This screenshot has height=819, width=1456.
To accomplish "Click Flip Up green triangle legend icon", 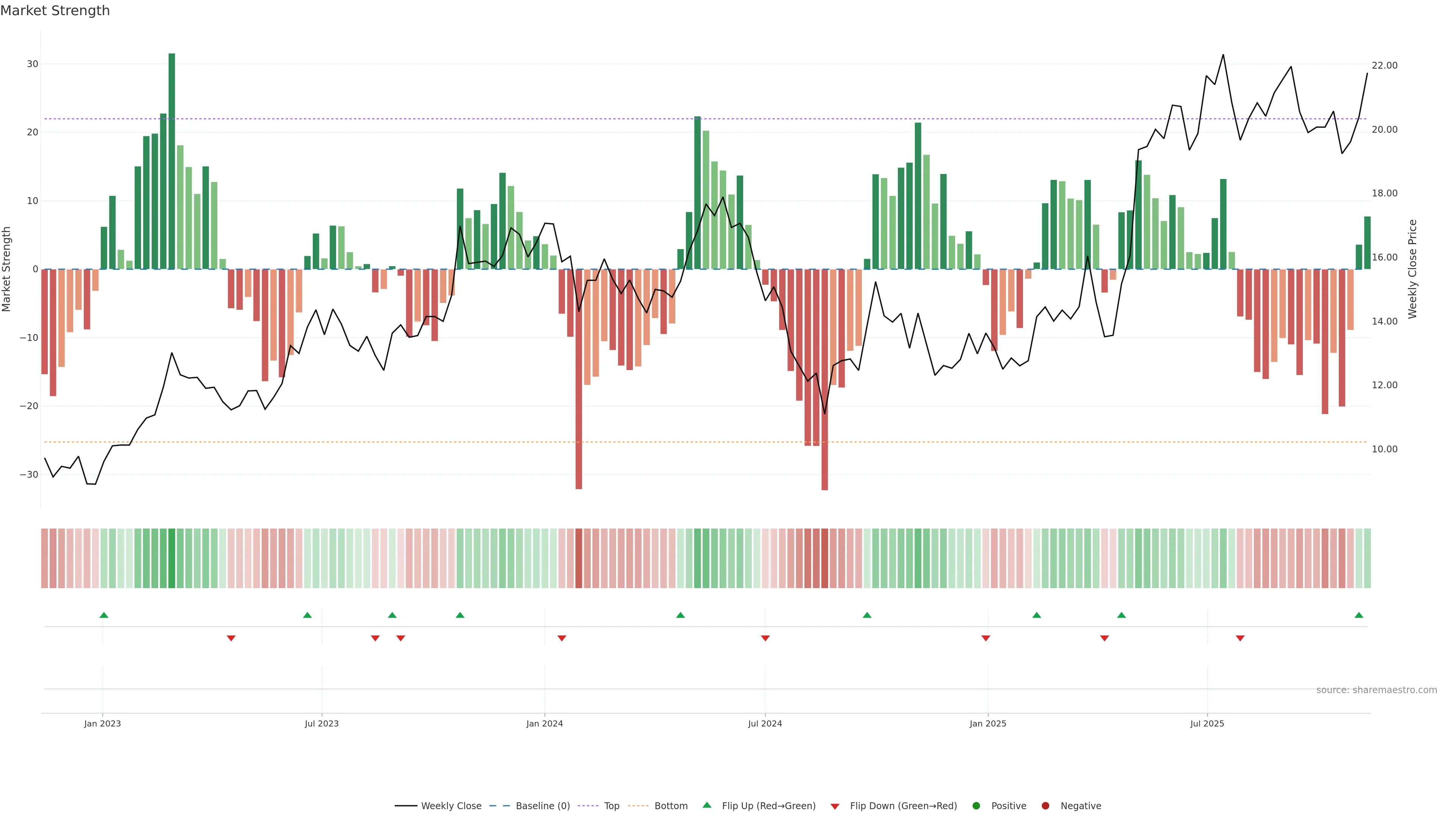I will 706,805.
